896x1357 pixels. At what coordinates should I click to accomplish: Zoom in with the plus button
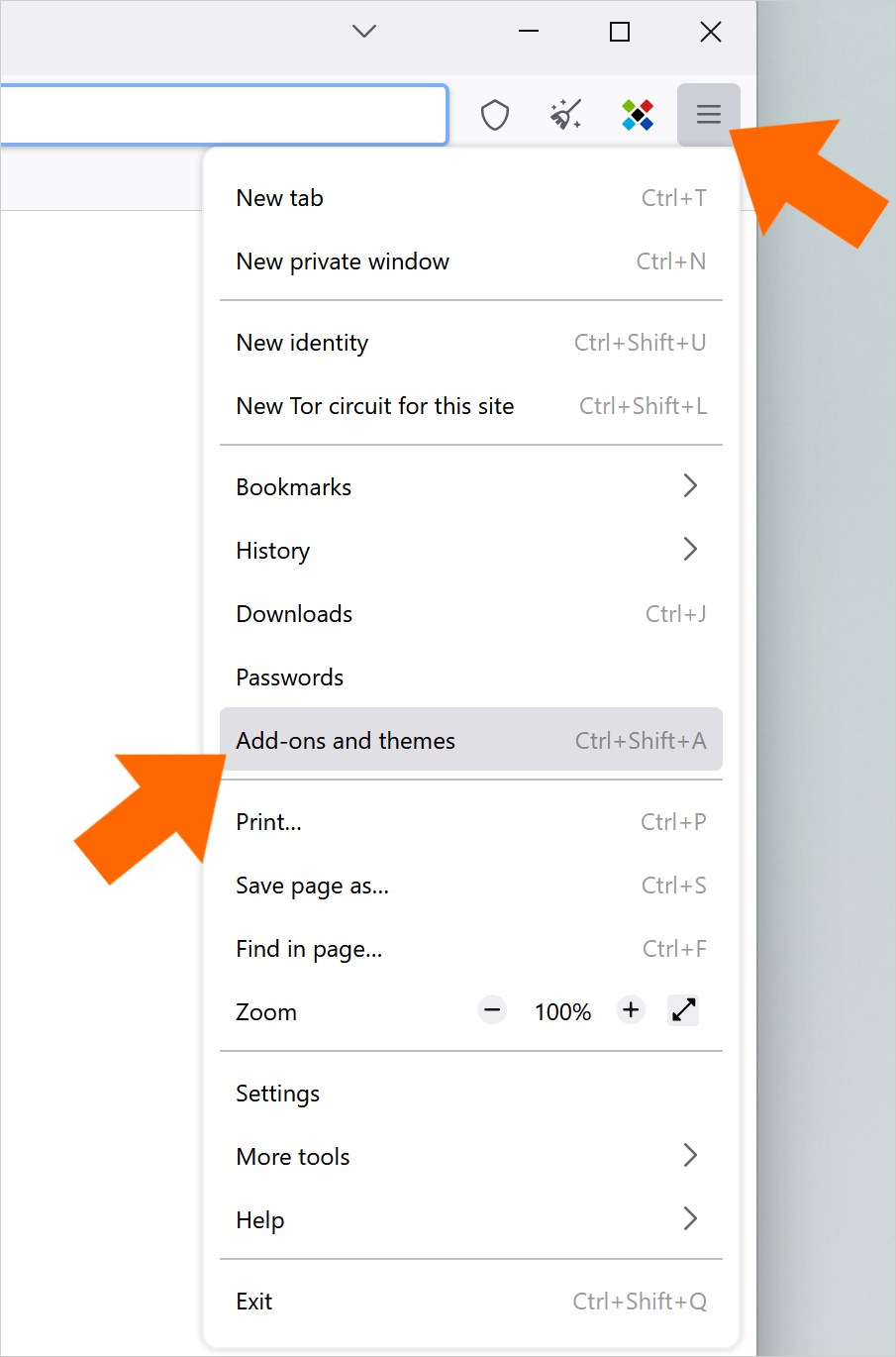631,1010
